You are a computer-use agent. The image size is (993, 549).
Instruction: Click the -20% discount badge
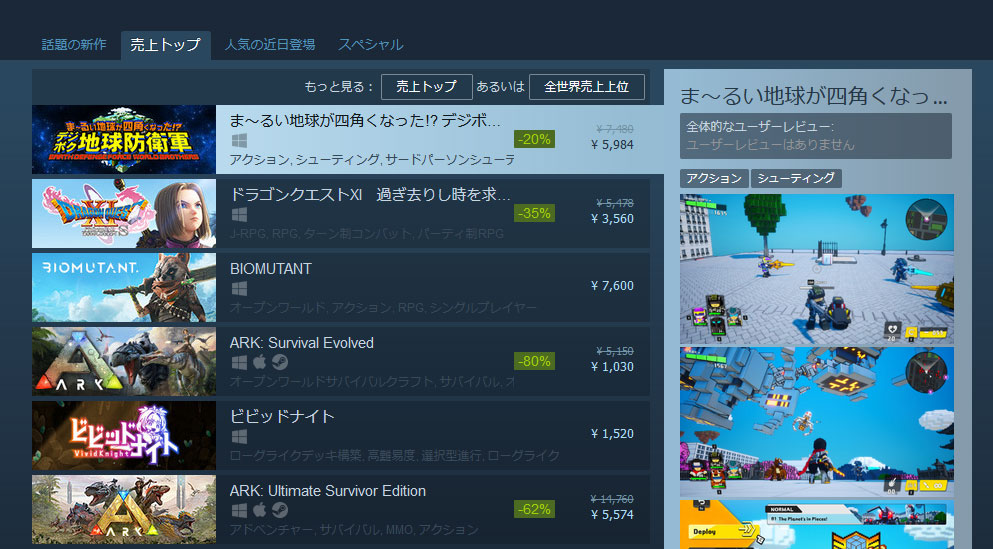click(x=534, y=139)
